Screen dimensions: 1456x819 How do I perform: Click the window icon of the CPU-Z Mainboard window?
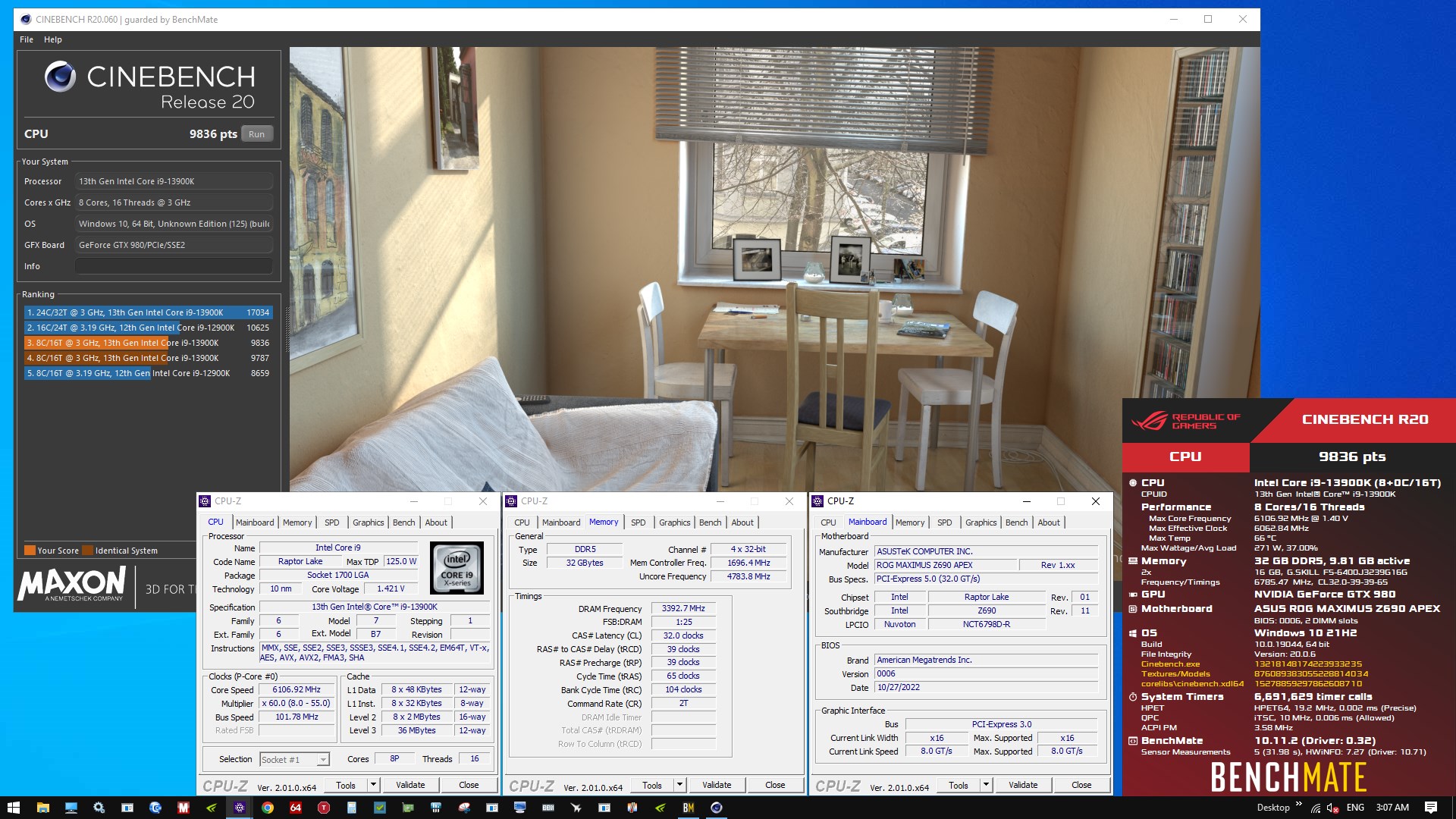click(x=817, y=501)
